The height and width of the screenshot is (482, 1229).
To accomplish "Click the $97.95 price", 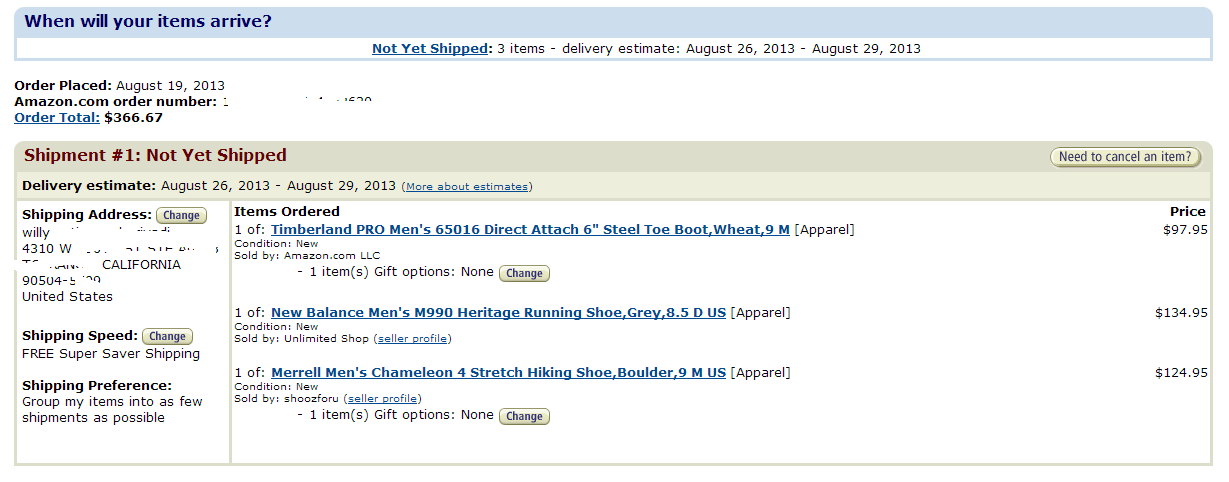I will (1185, 229).
